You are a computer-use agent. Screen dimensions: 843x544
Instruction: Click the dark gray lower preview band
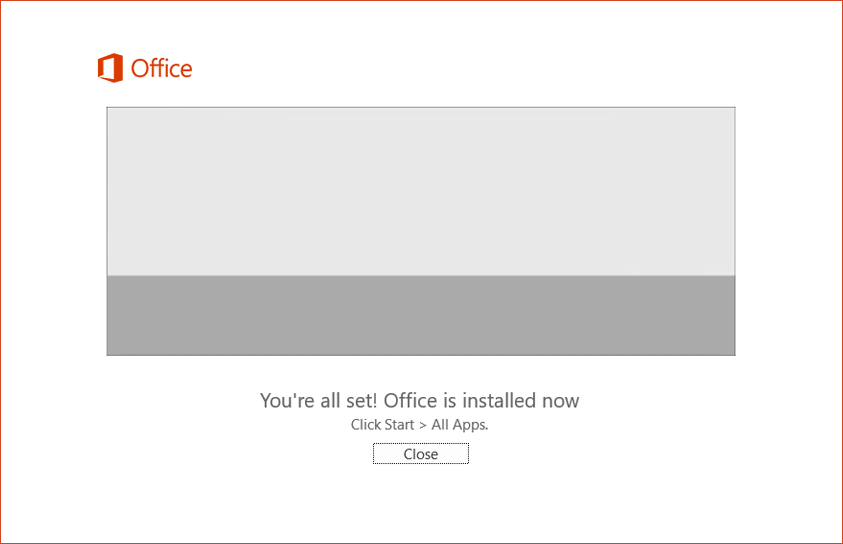(x=420, y=315)
